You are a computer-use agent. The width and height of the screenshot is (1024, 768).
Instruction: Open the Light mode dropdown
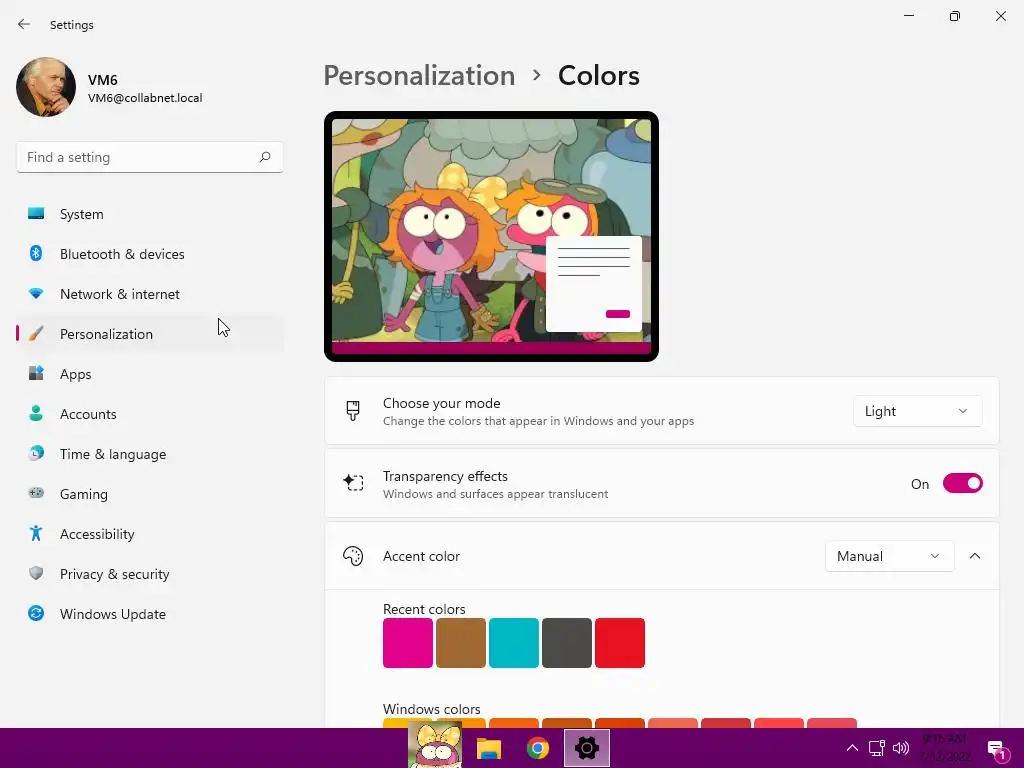click(x=917, y=411)
